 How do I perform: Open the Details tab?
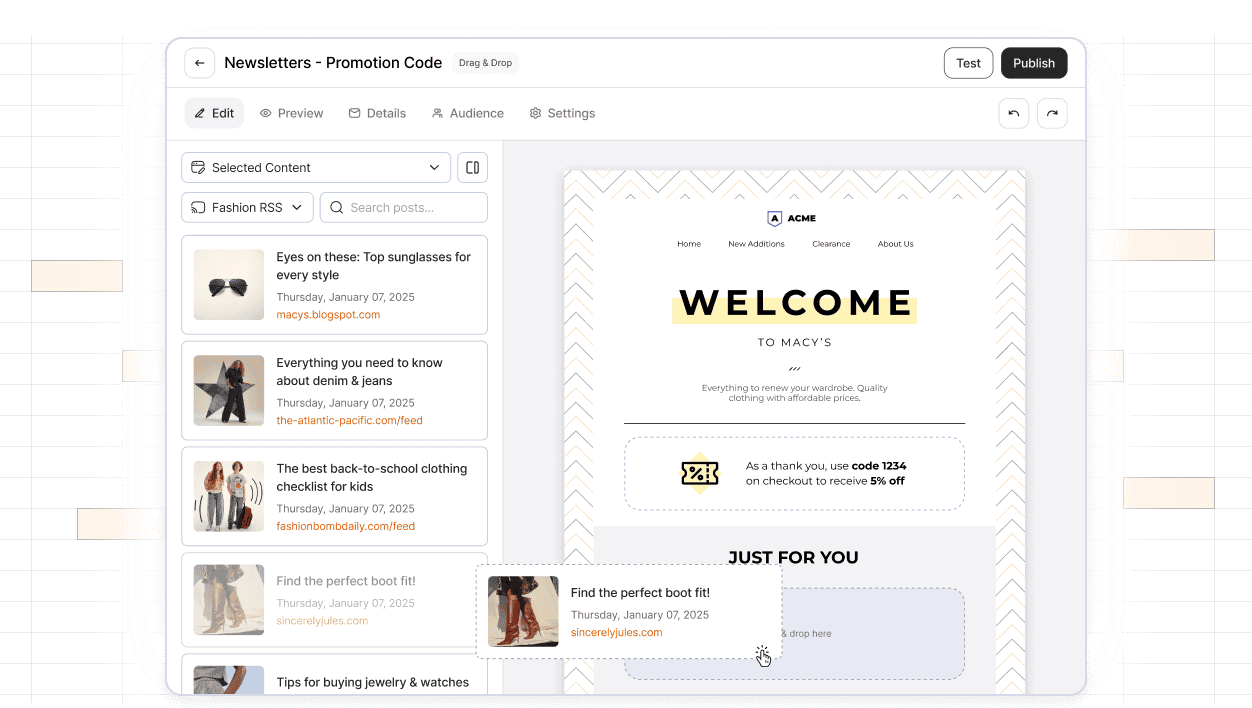tap(377, 113)
